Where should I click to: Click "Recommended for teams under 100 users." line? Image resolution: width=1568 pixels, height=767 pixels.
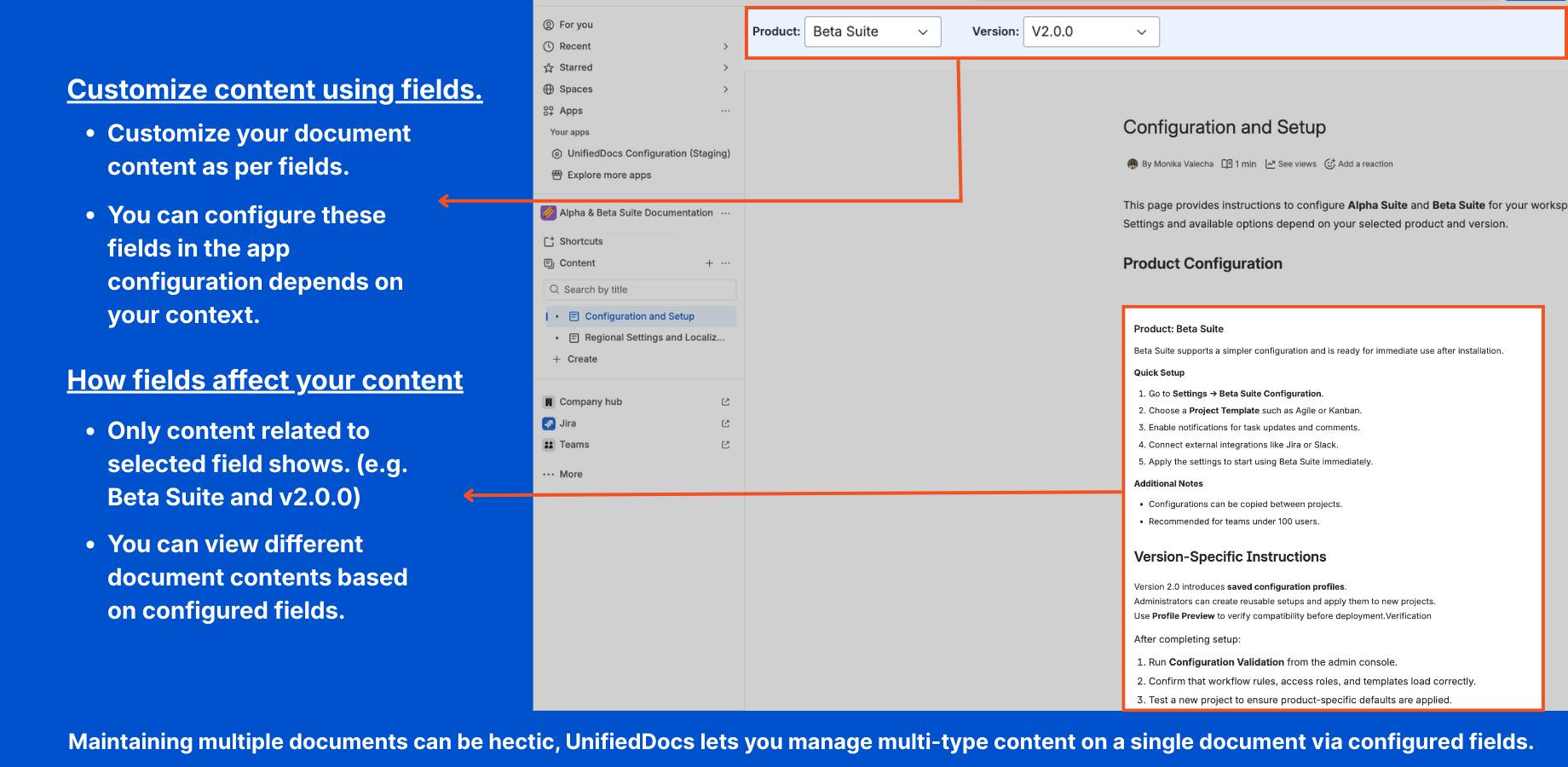click(1233, 522)
